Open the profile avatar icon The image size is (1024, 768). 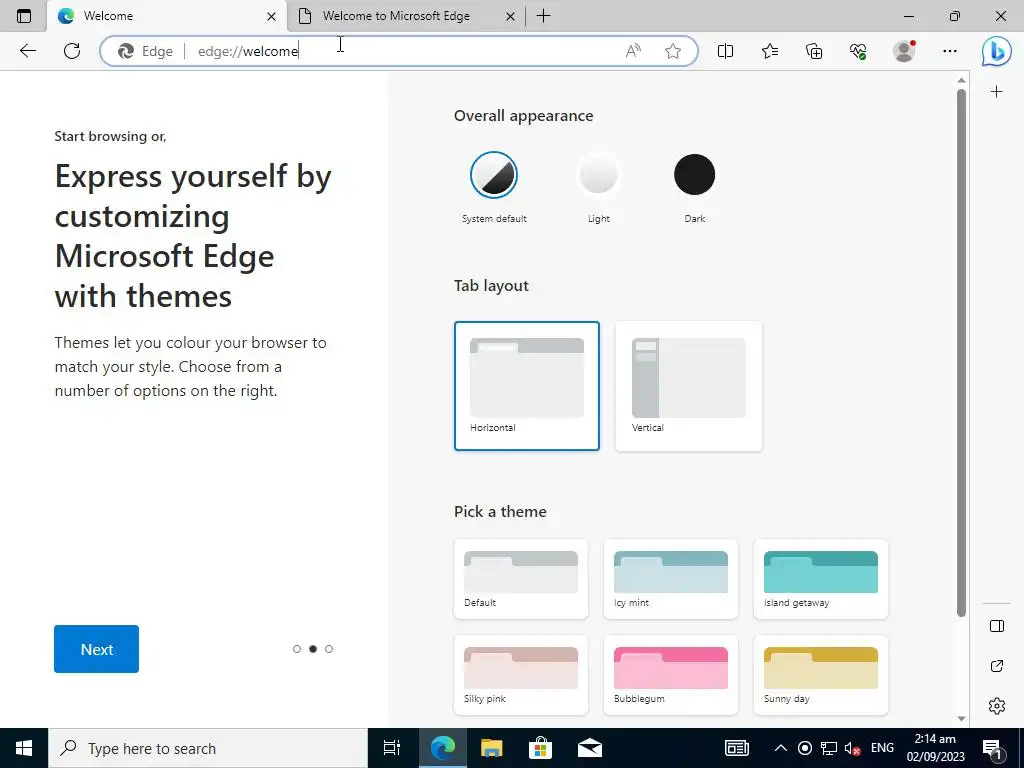pyautogui.click(x=904, y=51)
